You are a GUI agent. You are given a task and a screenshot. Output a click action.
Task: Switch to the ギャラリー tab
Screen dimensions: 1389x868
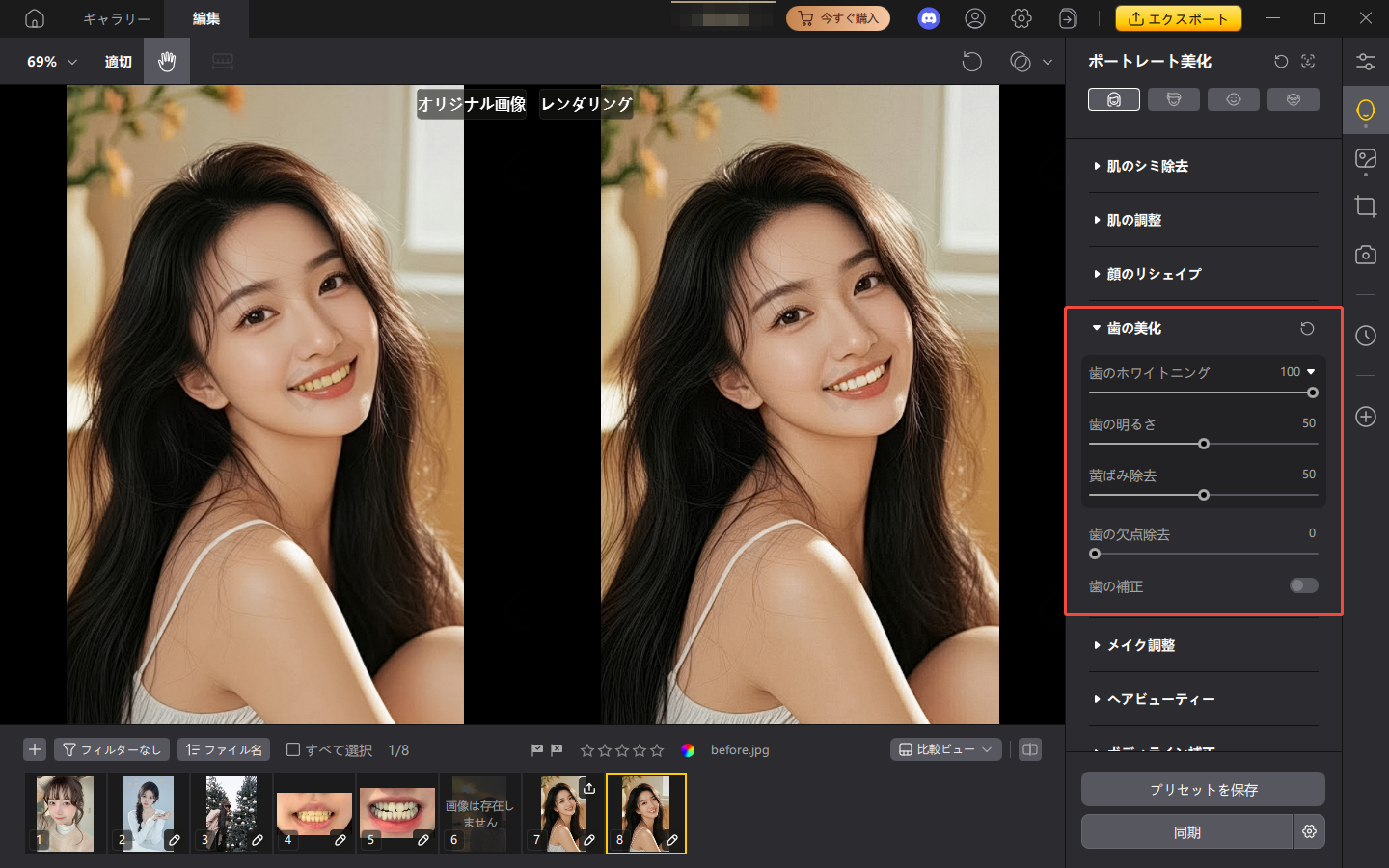116,18
